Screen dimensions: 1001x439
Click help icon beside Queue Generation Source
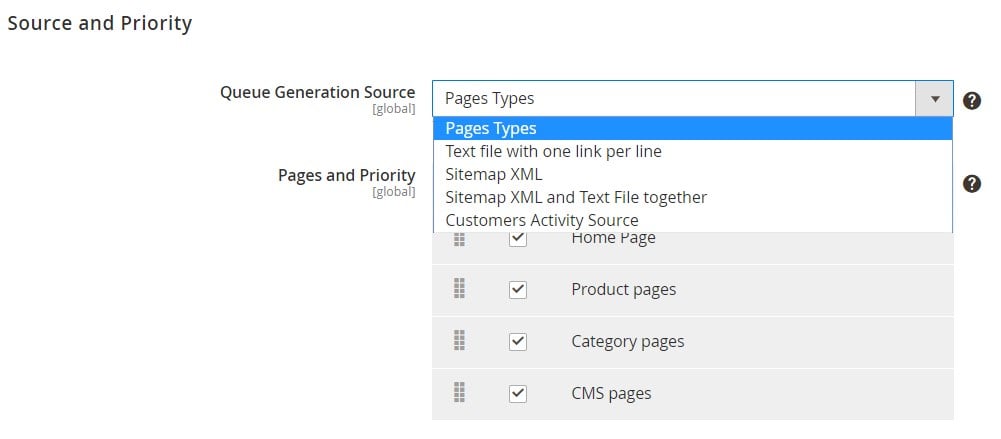coord(972,101)
